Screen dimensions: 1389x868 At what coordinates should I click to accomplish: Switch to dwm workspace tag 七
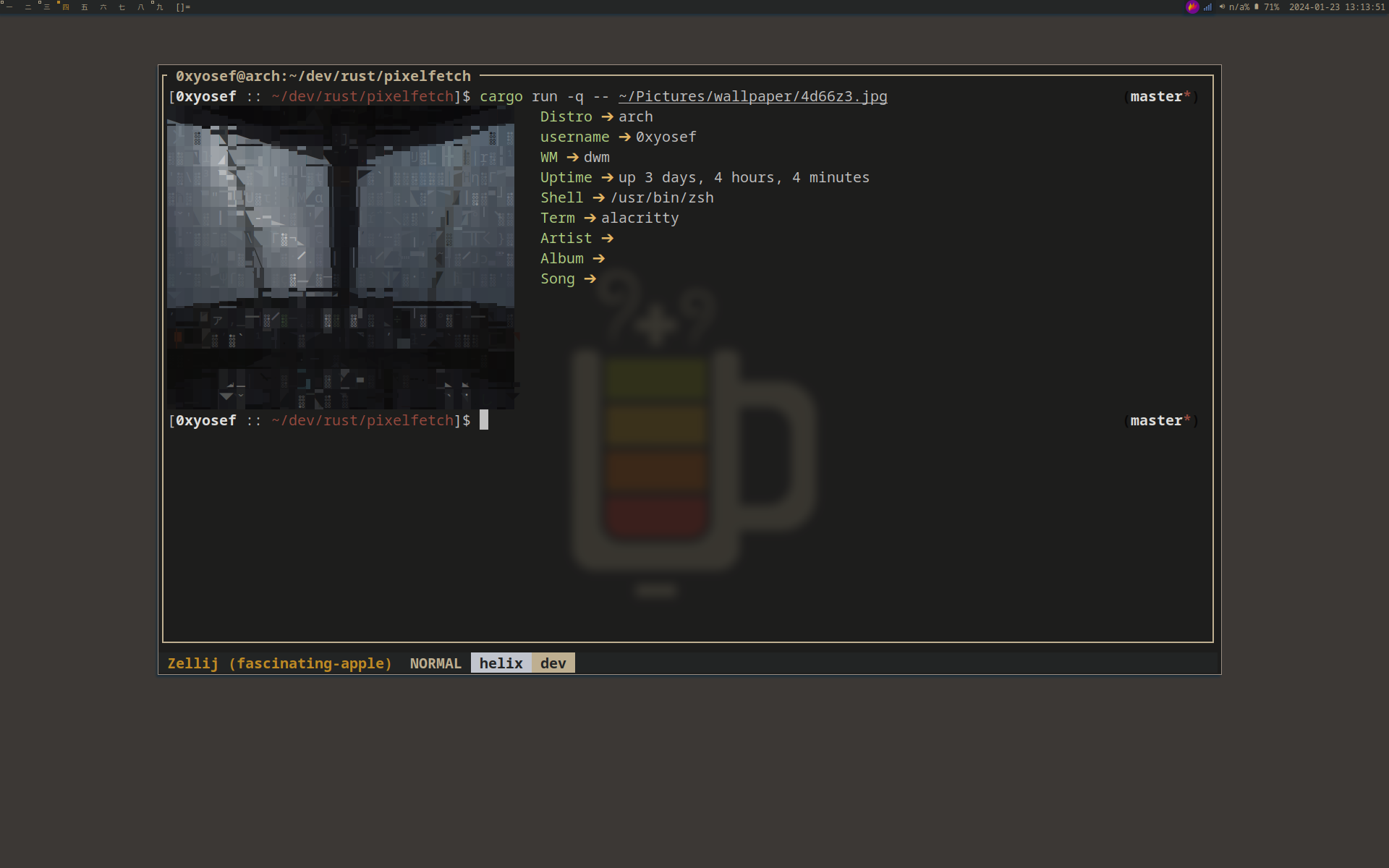[122, 7]
